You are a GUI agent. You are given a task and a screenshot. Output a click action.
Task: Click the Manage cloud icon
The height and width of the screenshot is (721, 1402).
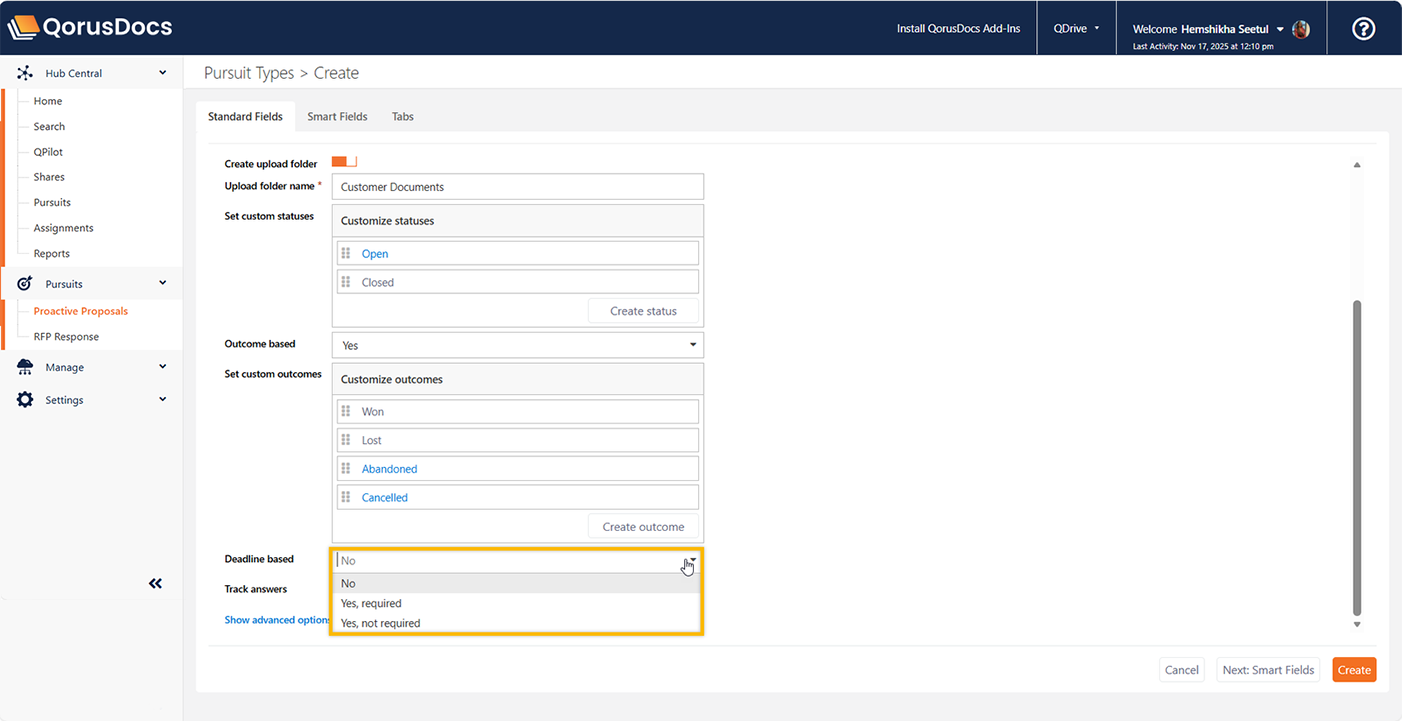[x=25, y=367]
